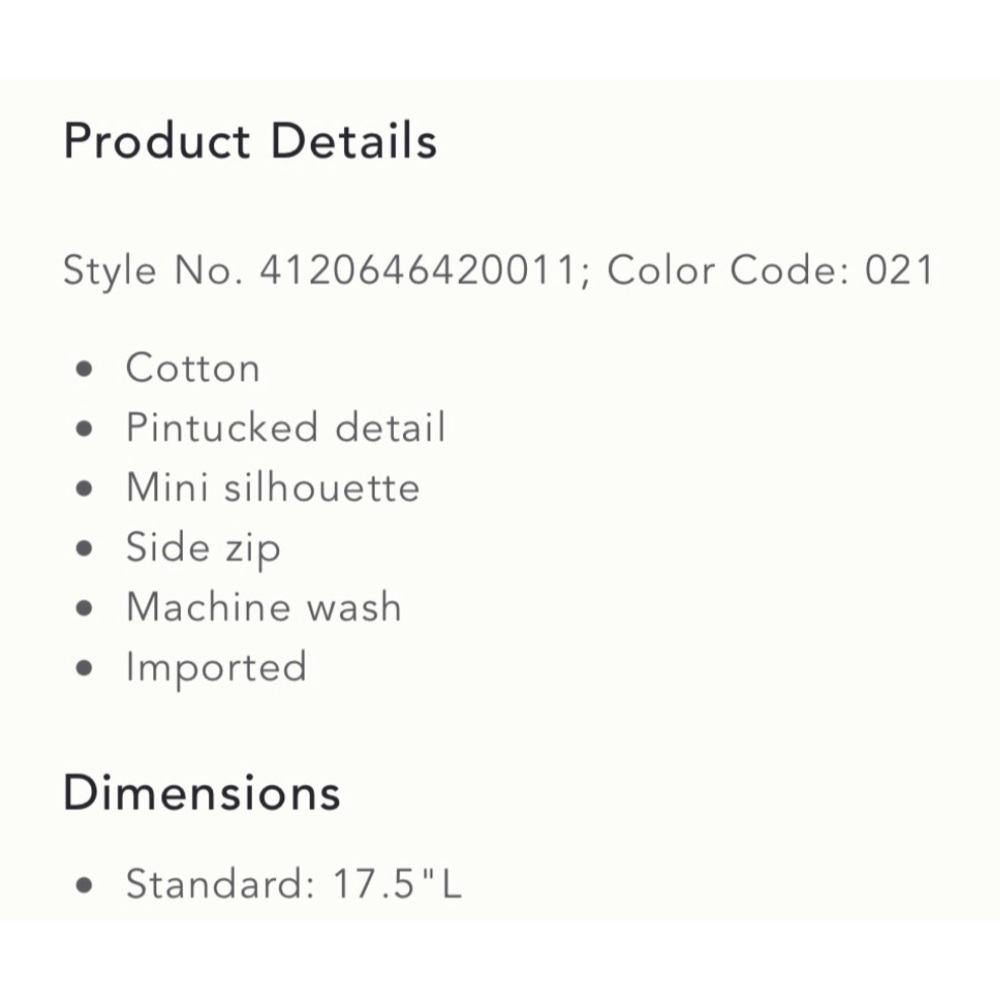
Task: Click the bullet beside Side zip
Action: tap(84, 548)
